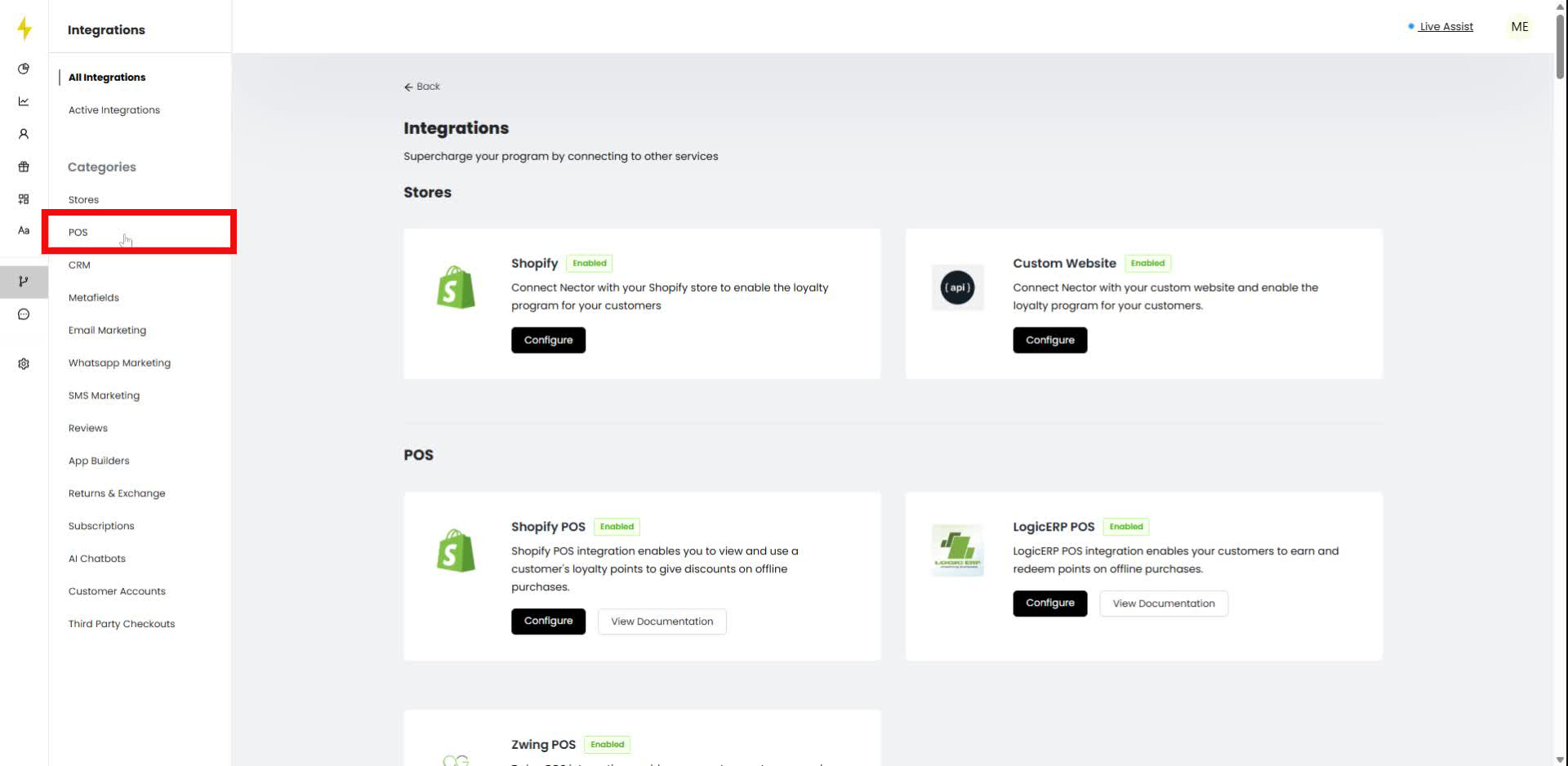Select the integrations branch icon in sidebar
Image resolution: width=1568 pixels, height=766 pixels.
pyautogui.click(x=24, y=282)
